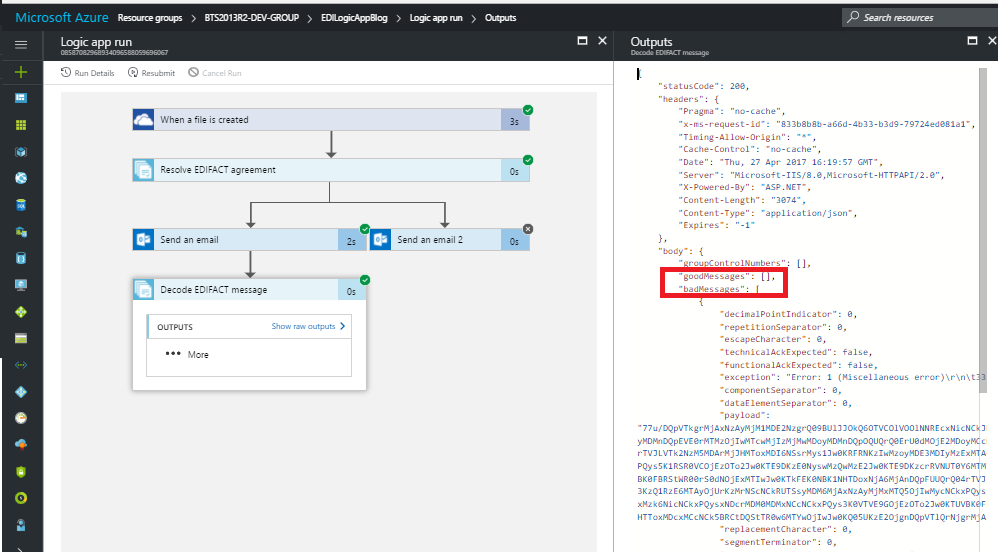998x552 pixels.
Task: Expand the Send an email 2 step
Action: (449, 239)
